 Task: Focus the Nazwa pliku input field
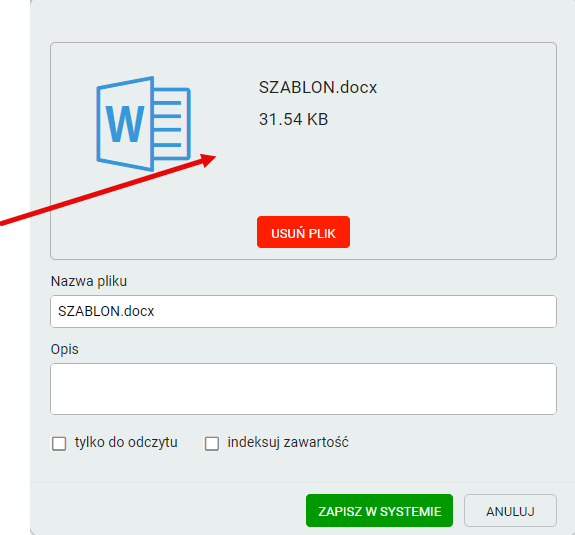coord(303,311)
